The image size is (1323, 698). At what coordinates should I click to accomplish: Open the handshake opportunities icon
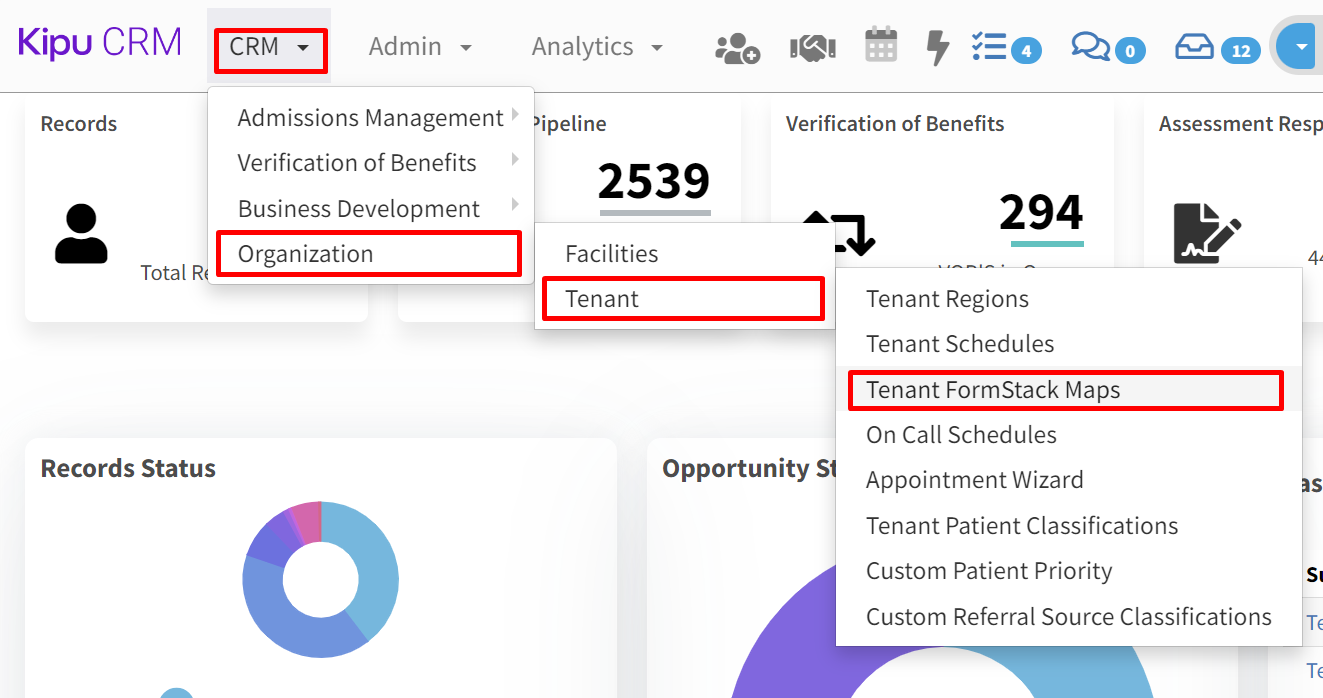click(x=812, y=46)
